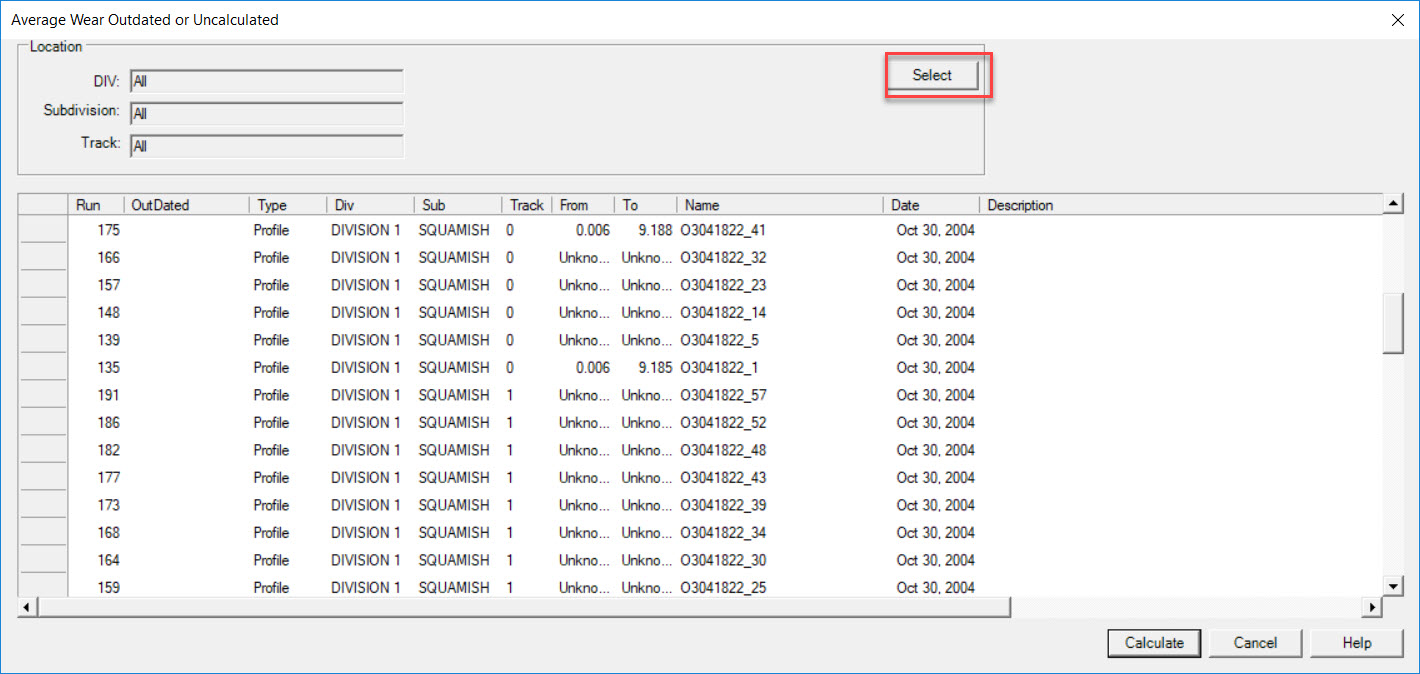Click the Name column header

[702, 205]
